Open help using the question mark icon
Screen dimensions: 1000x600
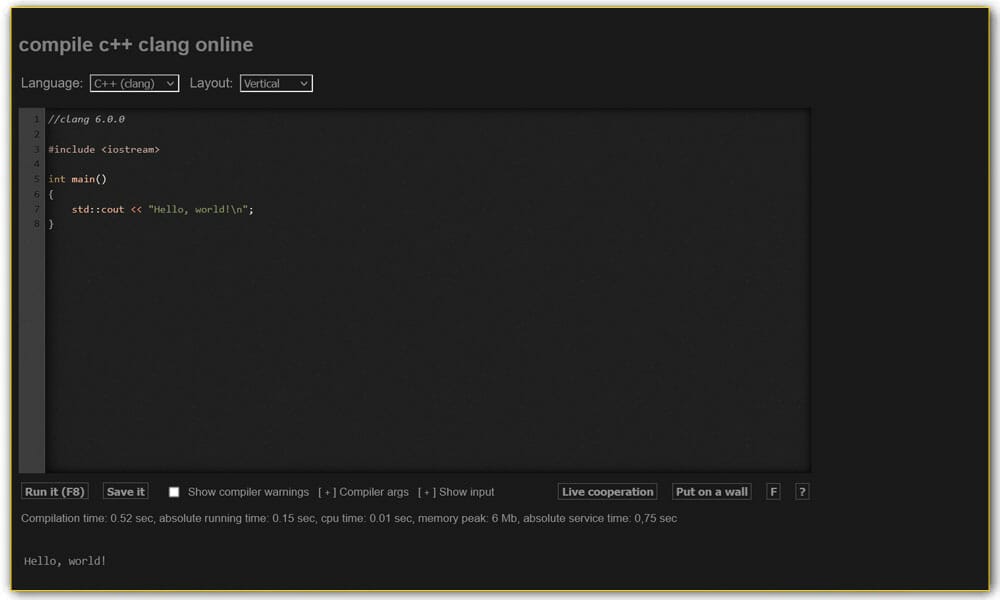coord(799,491)
